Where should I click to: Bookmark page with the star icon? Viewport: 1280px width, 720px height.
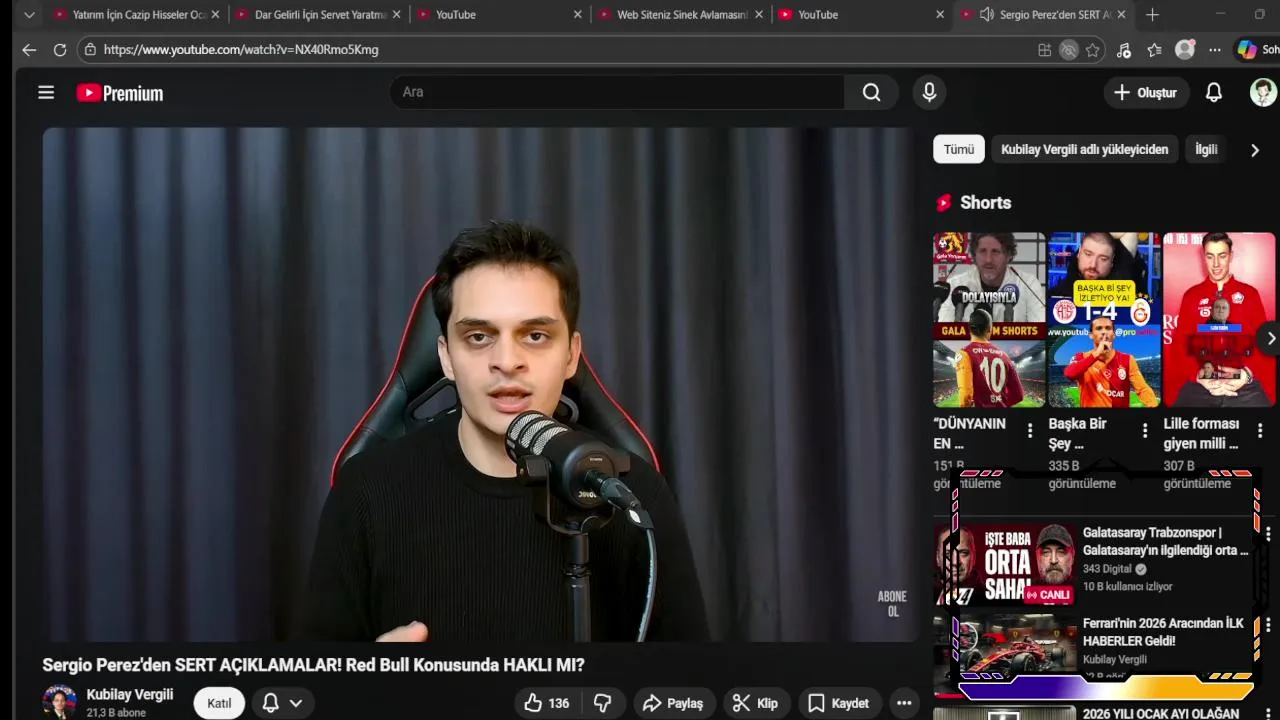[x=1093, y=50]
